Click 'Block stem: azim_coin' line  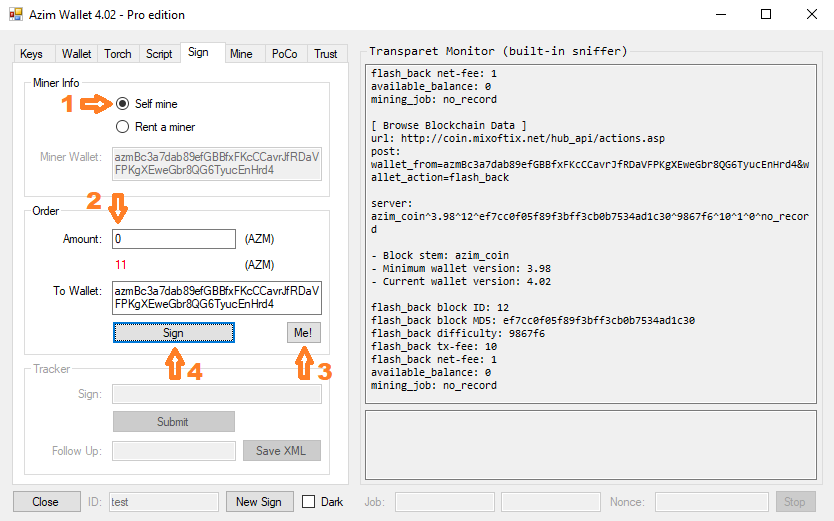[440, 255]
